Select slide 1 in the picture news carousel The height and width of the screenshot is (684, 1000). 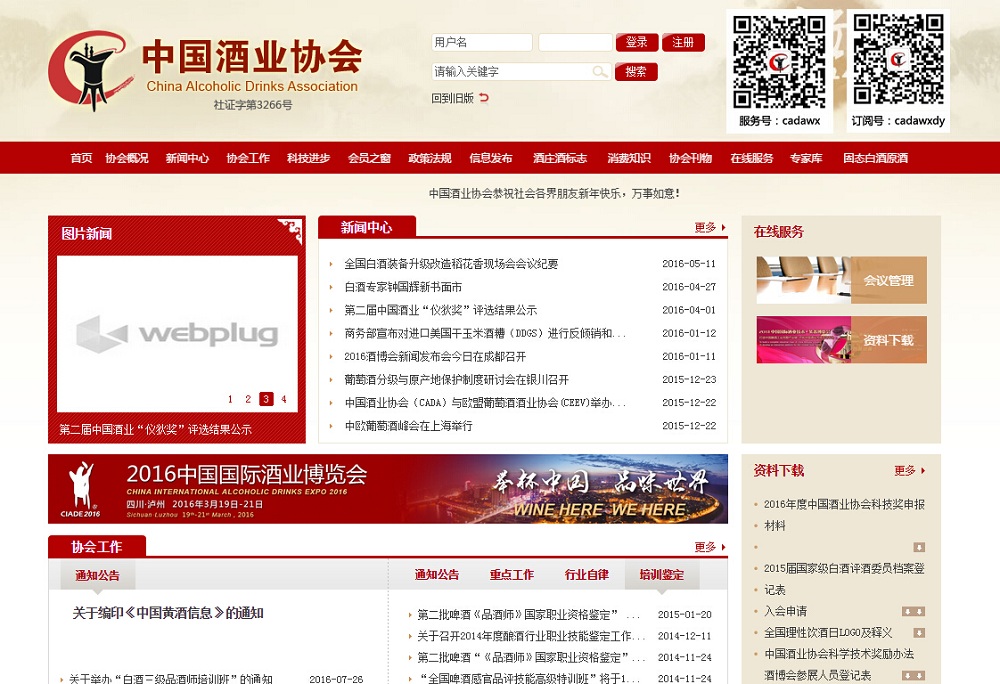(x=230, y=399)
